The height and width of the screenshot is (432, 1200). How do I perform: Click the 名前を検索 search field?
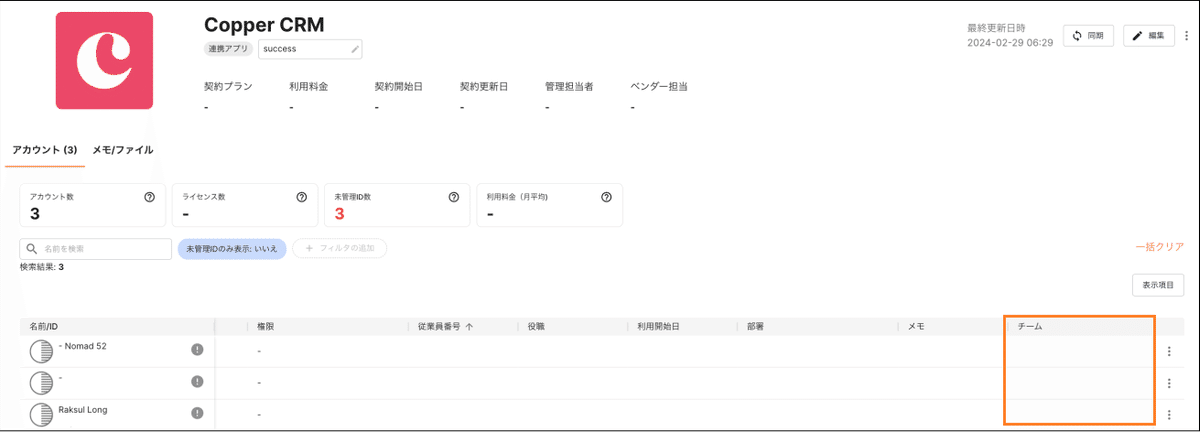pos(96,248)
